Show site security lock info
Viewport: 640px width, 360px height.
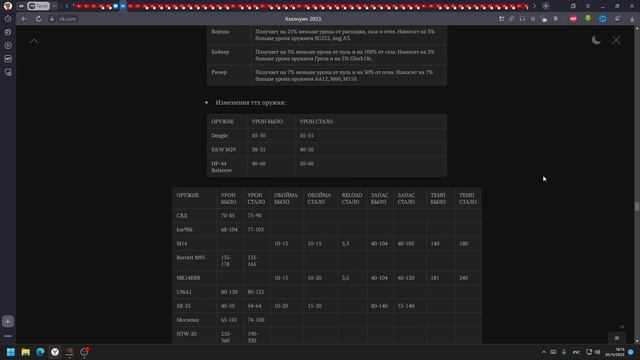tap(52, 19)
